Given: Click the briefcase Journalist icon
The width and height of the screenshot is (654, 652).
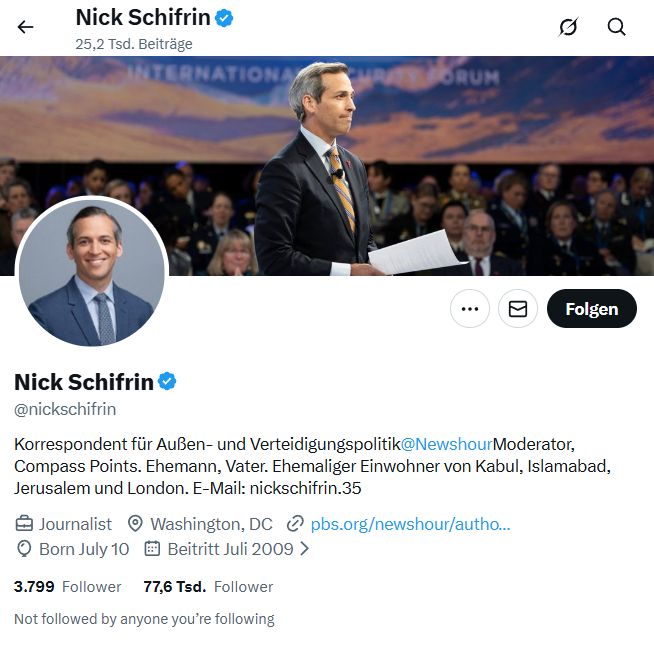Looking at the screenshot, I should click(24, 524).
